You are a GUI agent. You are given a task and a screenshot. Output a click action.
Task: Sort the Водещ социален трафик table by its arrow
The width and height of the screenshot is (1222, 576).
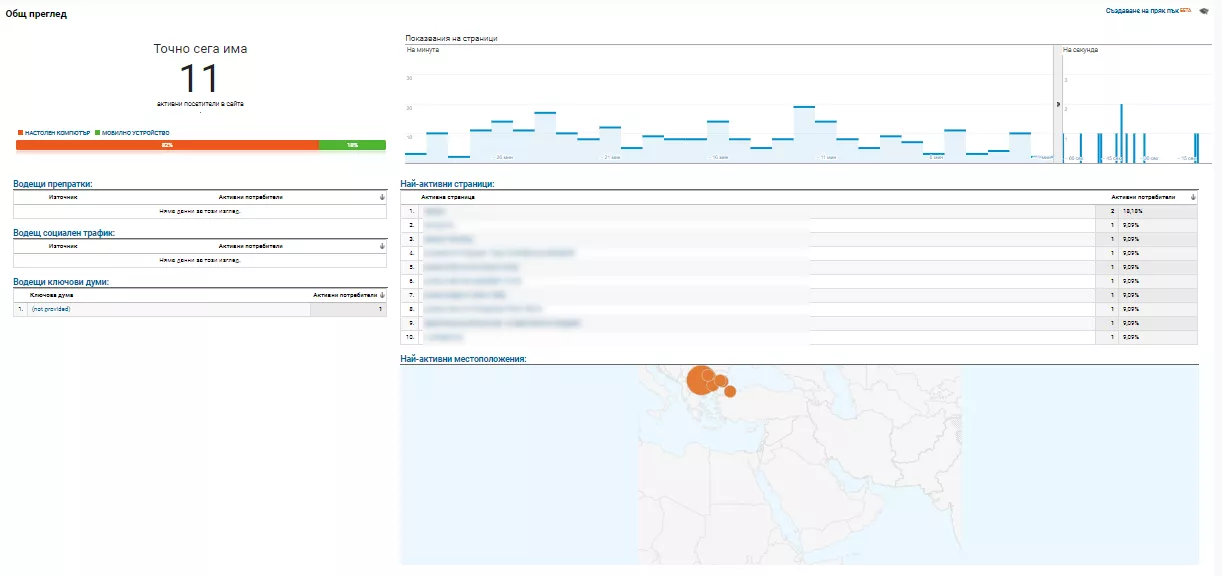pos(382,245)
